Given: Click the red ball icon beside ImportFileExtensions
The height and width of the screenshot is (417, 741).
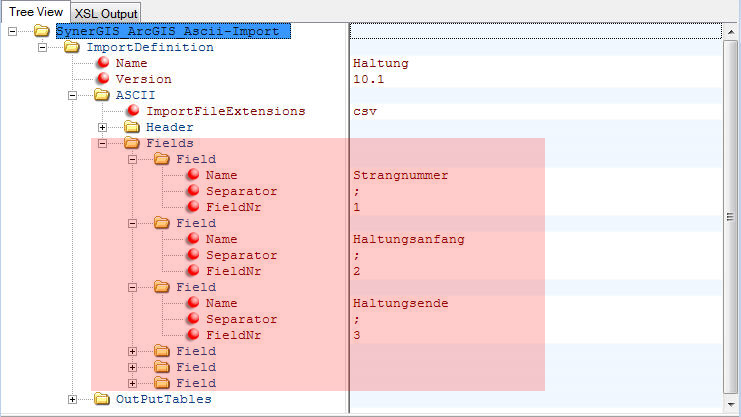Looking at the screenshot, I should point(132,111).
